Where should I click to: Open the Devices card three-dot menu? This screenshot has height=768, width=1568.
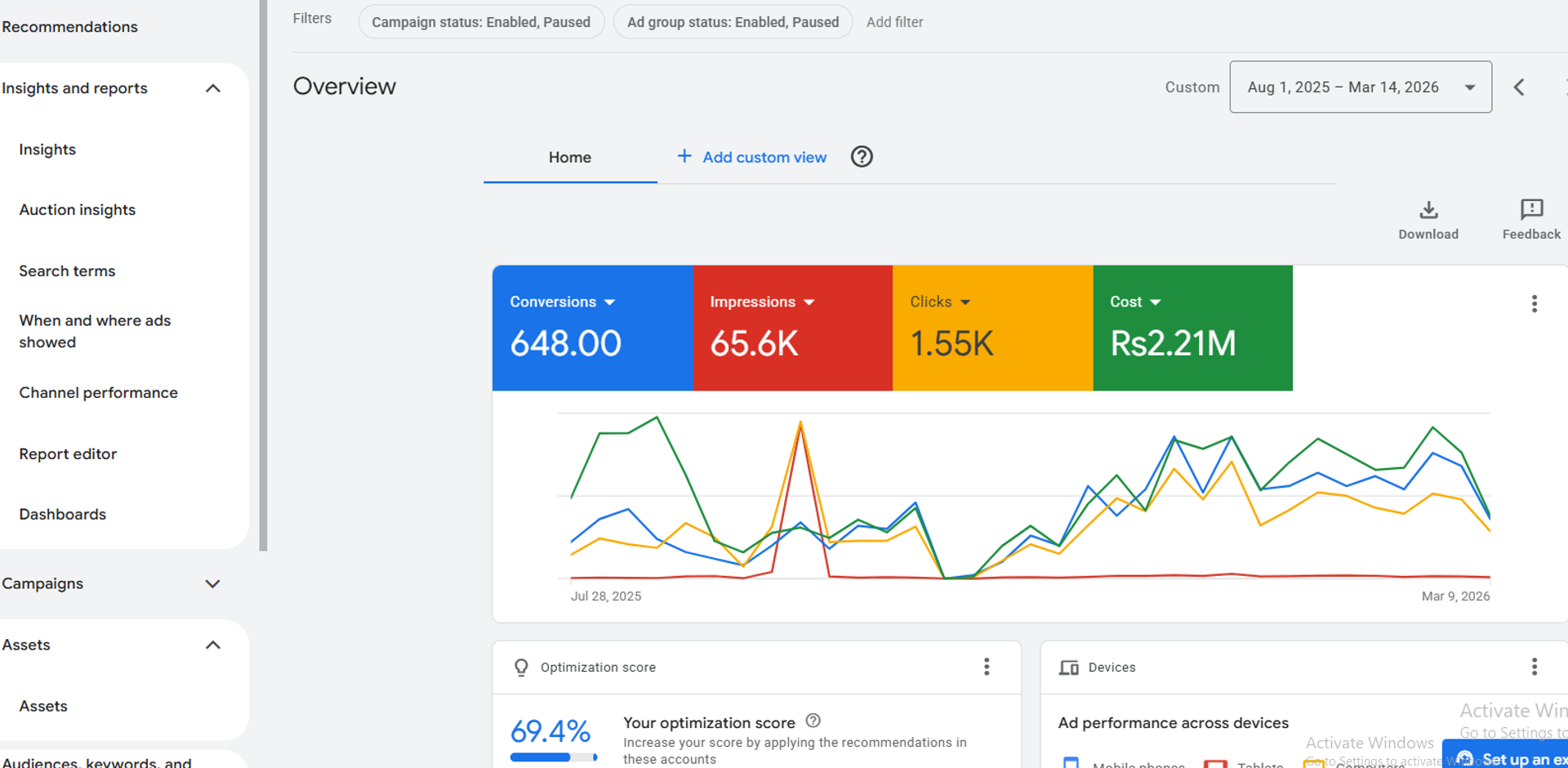click(1534, 667)
